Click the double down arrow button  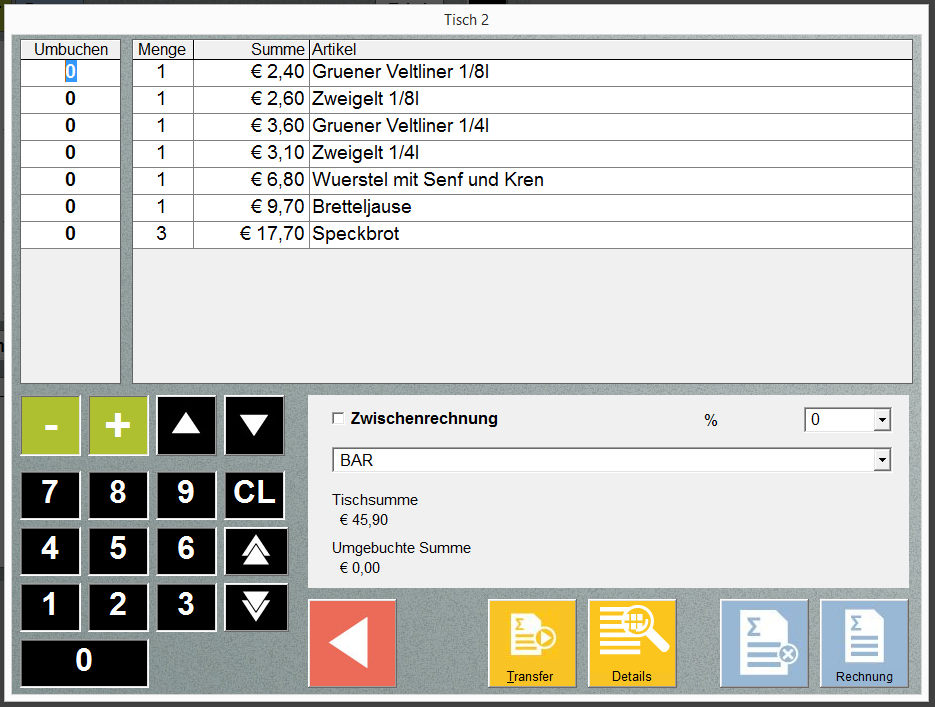pyautogui.click(x=256, y=607)
